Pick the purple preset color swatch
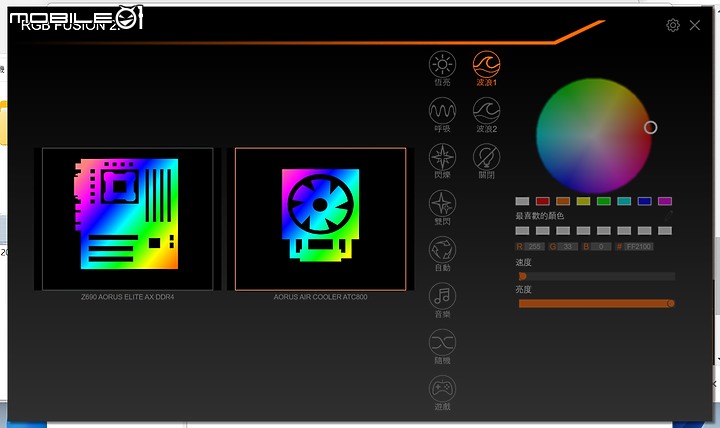Viewport: 720px width, 428px height. coord(665,201)
